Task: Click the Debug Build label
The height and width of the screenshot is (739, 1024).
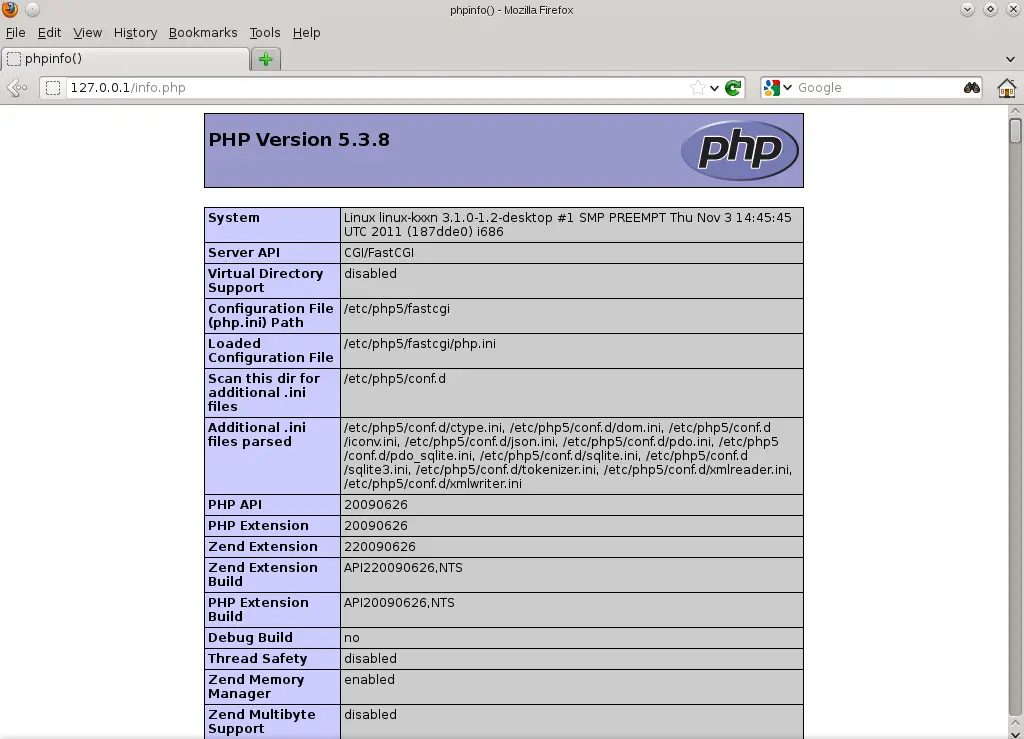Action: click(250, 638)
